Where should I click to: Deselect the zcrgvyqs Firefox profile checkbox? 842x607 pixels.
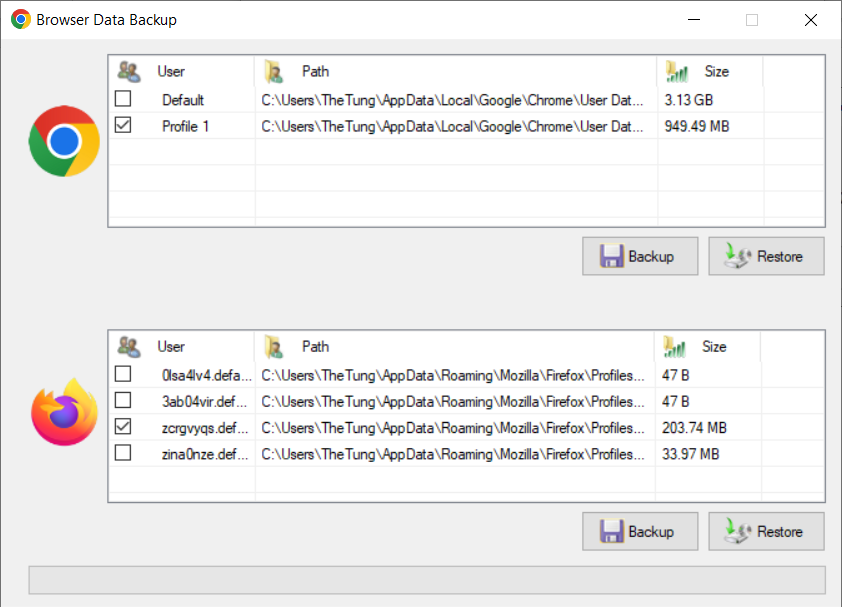(x=123, y=427)
